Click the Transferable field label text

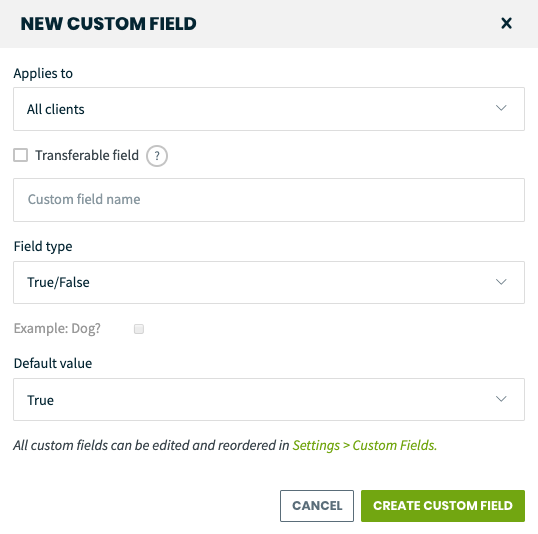(x=87, y=155)
